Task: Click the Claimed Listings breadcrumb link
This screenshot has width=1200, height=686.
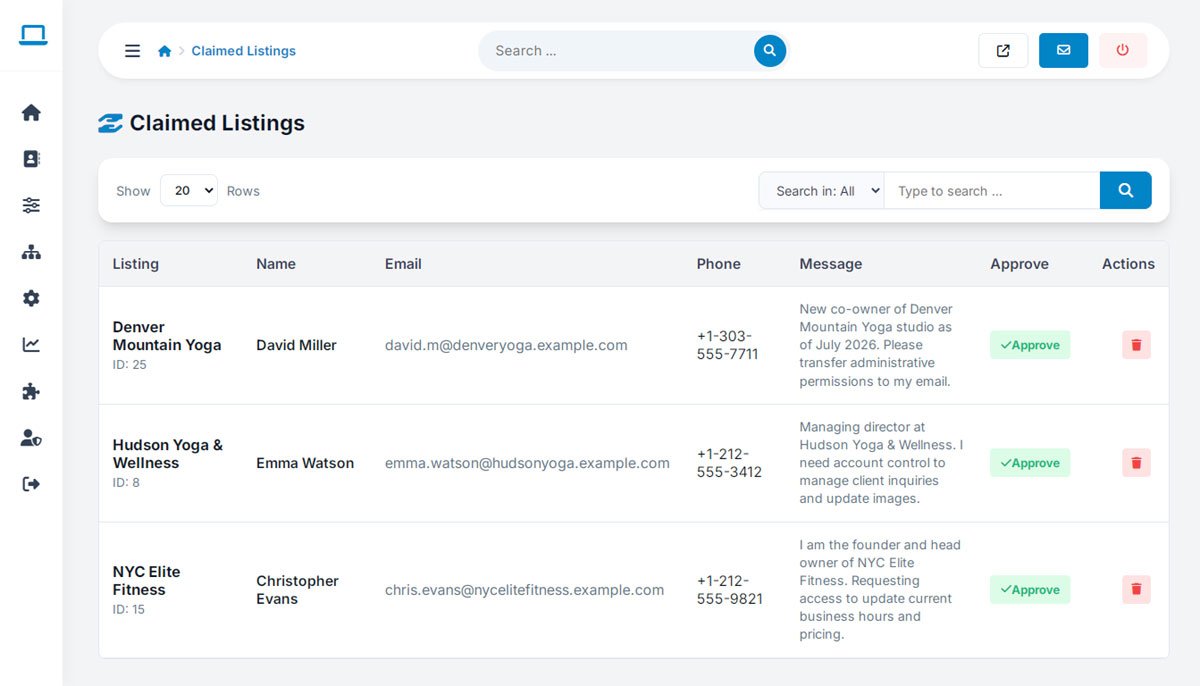Action: 243,51
